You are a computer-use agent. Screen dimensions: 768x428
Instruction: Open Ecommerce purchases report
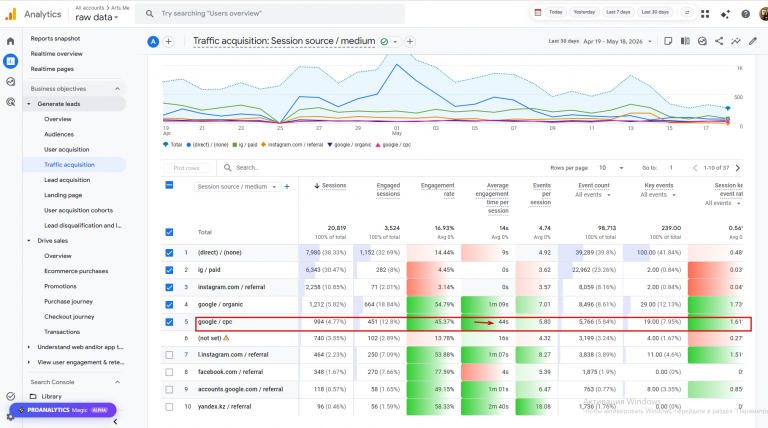[x=76, y=271]
